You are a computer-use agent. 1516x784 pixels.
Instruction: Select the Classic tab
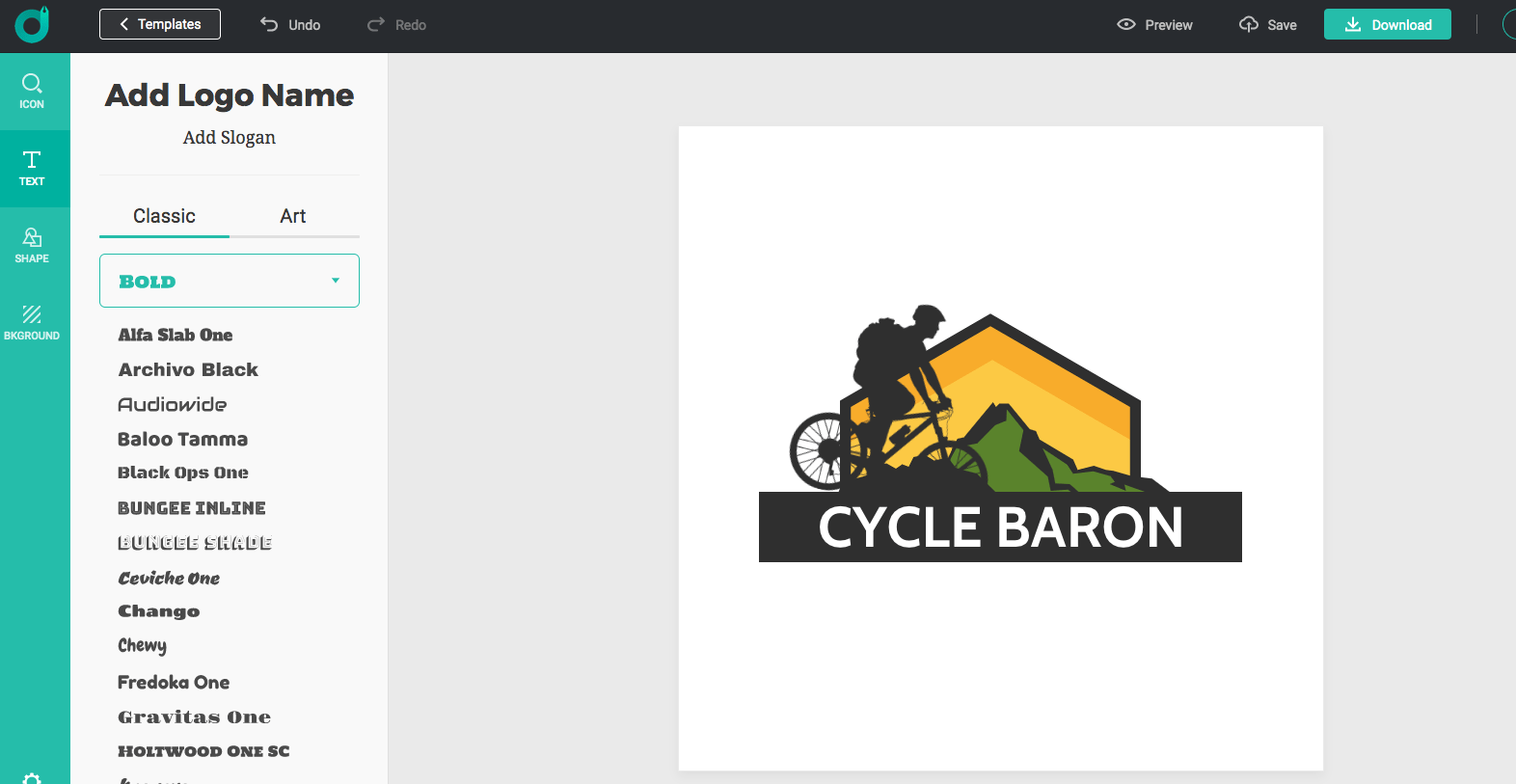coord(164,216)
